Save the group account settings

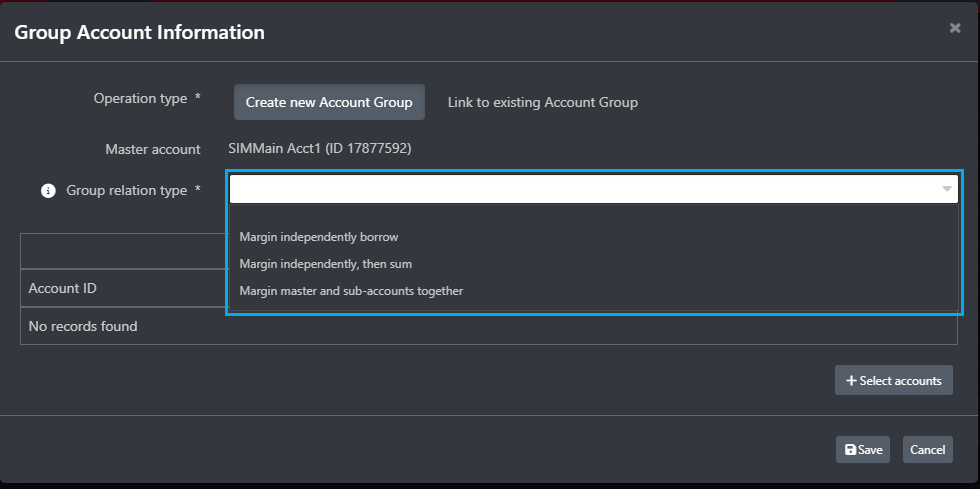tap(862, 450)
